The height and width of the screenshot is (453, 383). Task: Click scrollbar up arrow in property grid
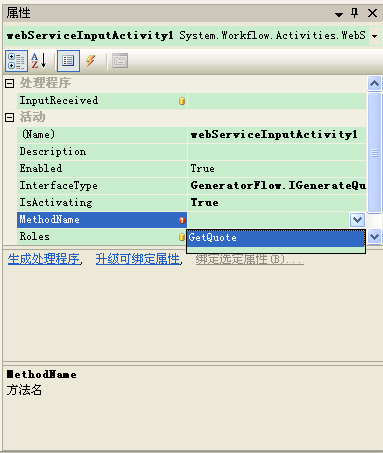click(x=374, y=83)
